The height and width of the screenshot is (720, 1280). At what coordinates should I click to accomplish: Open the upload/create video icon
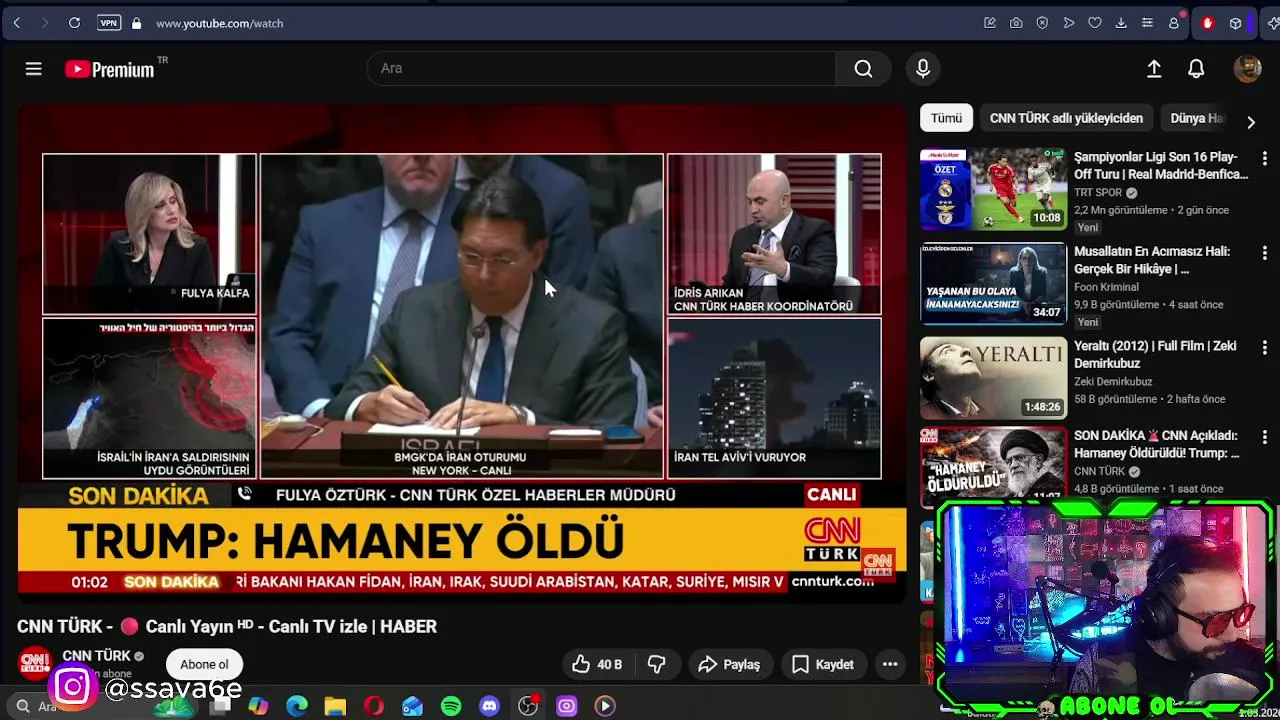pyautogui.click(x=1154, y=68)
